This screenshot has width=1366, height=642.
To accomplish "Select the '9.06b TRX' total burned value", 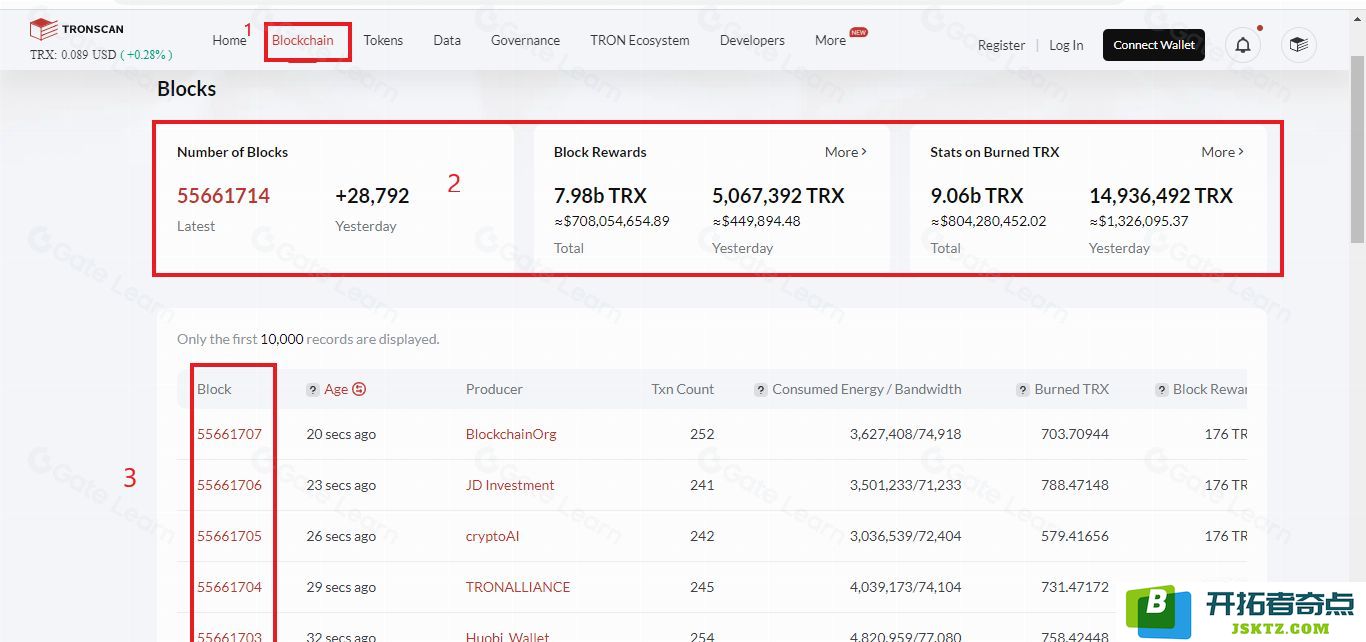I will 977,196.
